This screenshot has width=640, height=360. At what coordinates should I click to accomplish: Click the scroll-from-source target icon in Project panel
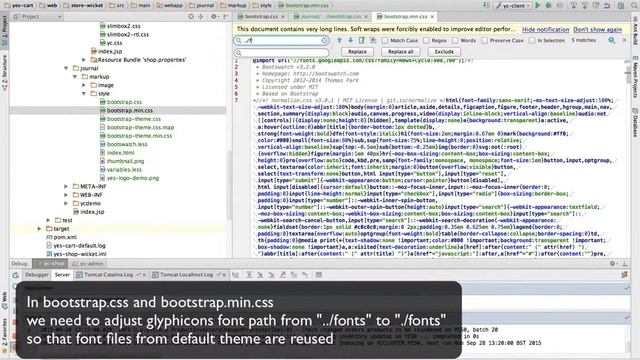[191, 17]
